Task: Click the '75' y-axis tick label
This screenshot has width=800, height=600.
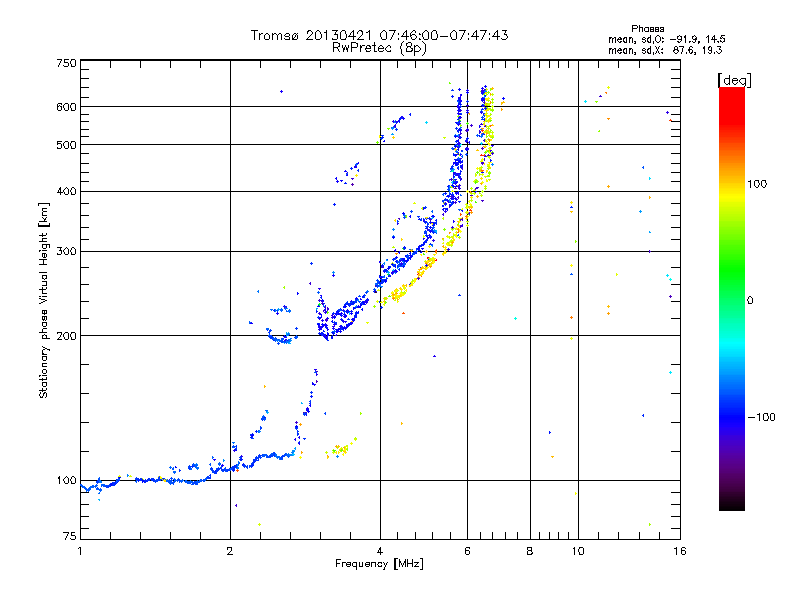Action: coord(70,536)
